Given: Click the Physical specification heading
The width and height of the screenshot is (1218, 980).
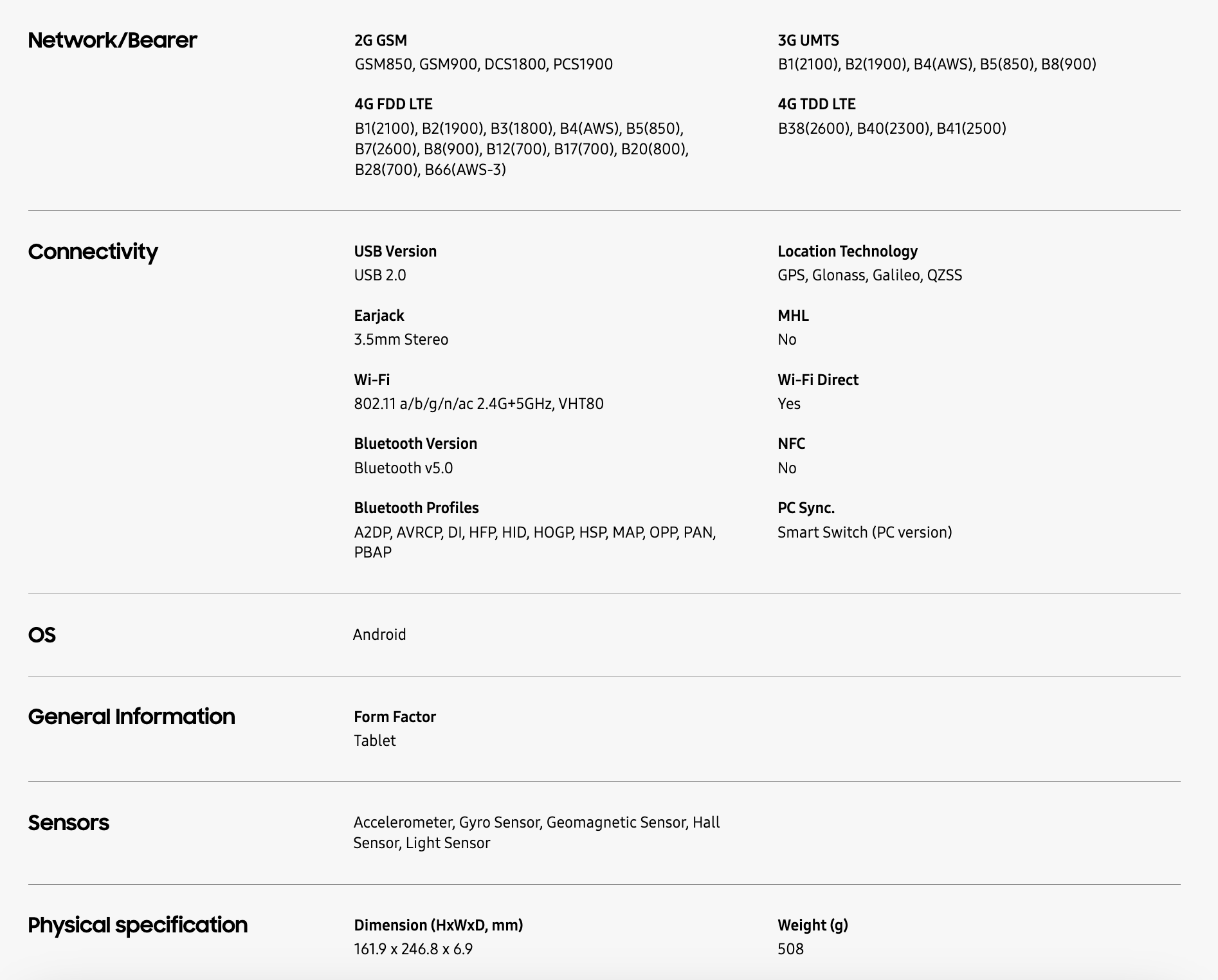Looking at the screenshot, I should 138,925.
